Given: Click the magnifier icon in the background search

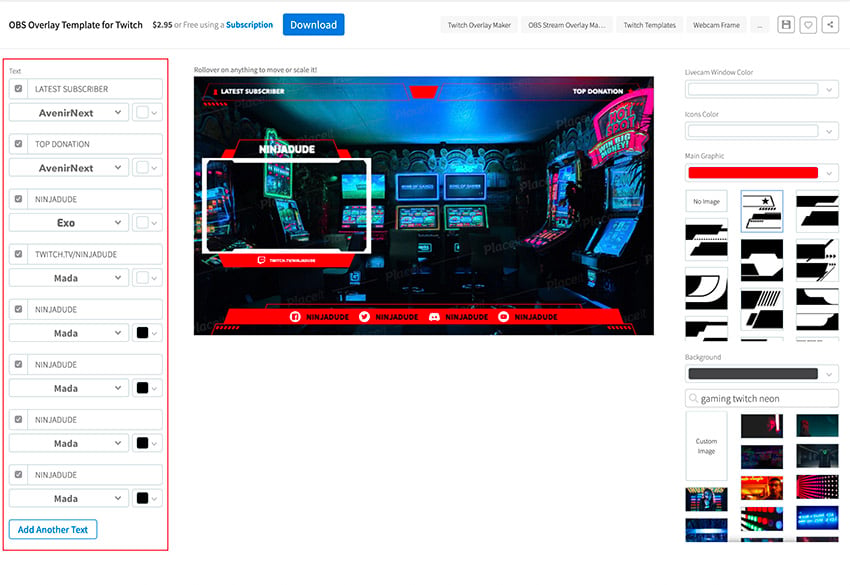Looking at the screenshot, I should point(693,398).
